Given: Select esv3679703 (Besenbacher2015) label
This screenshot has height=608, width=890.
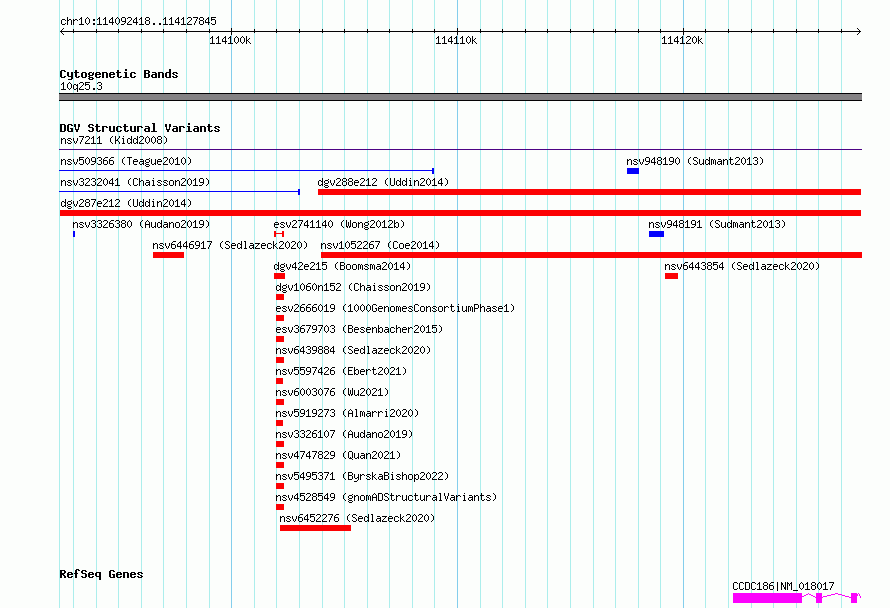Looking at the screenshot, I should (x=359, y=329).
